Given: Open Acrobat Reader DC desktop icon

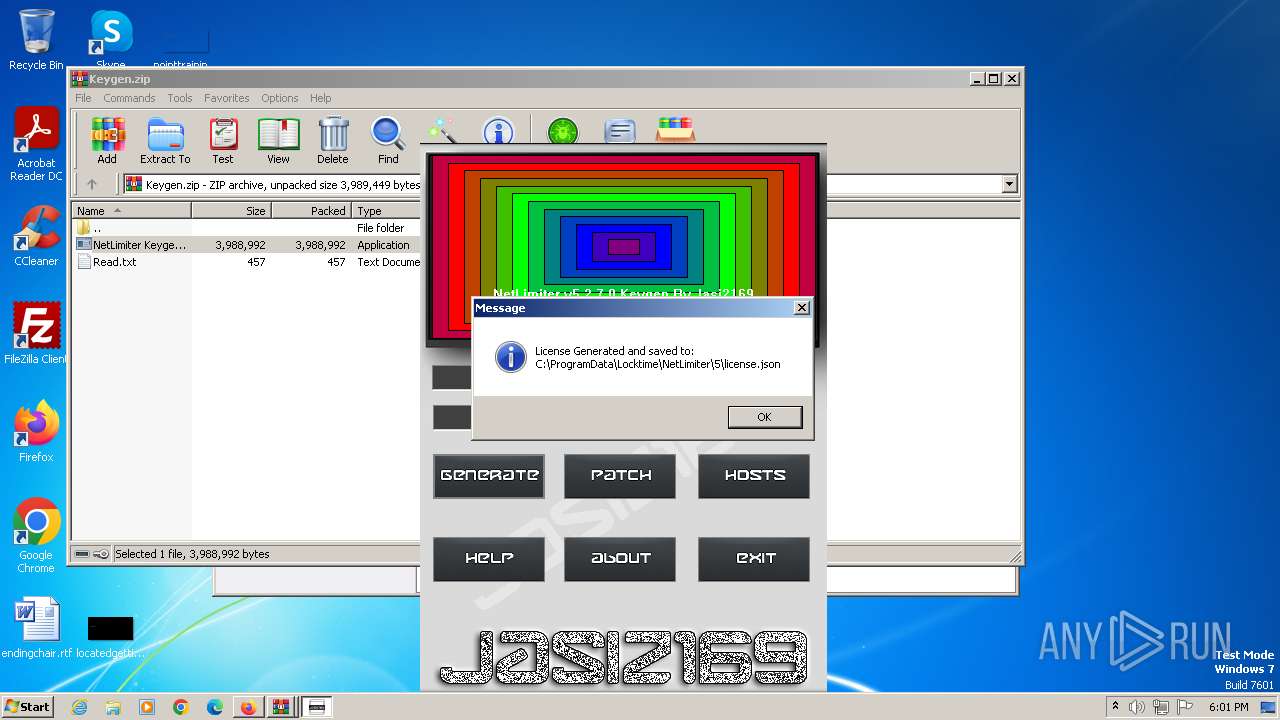Looking at the screenshot, I should pyautogui.click(x=36, y=145).
